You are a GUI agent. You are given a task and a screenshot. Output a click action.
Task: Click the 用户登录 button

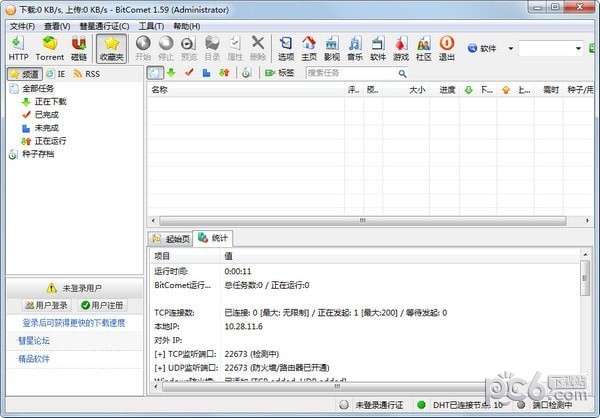pos(46,305)
